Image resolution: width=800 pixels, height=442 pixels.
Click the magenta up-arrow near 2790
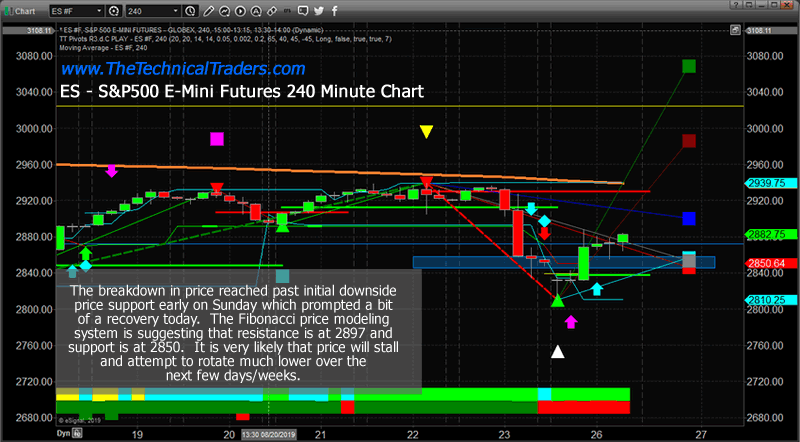571,322
